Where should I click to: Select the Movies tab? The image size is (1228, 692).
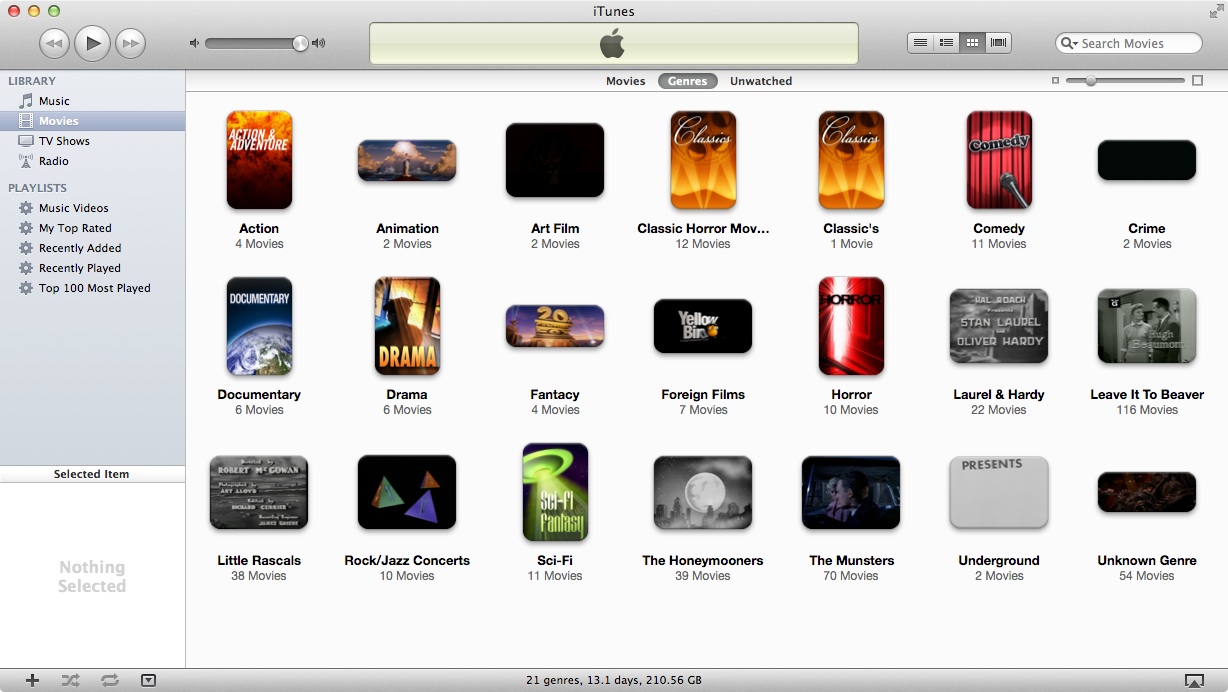click(x=626, y=81)
